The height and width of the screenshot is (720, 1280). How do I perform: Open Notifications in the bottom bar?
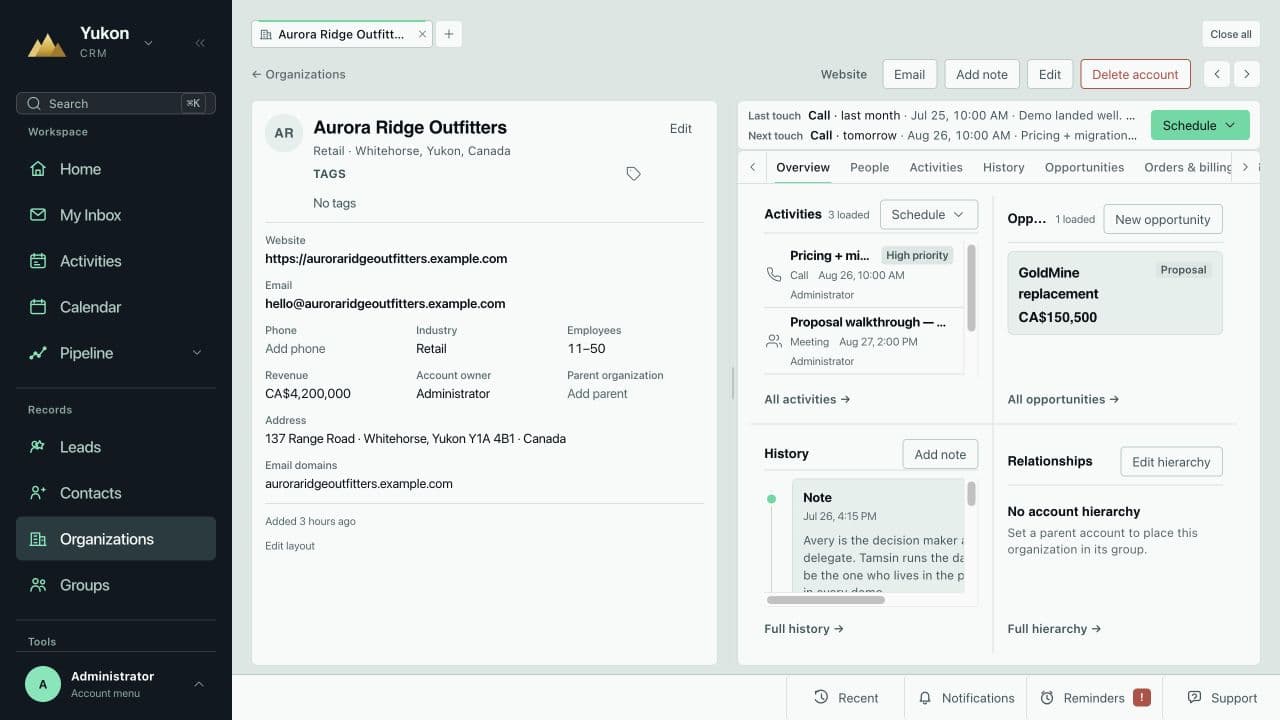pos(966,698)
